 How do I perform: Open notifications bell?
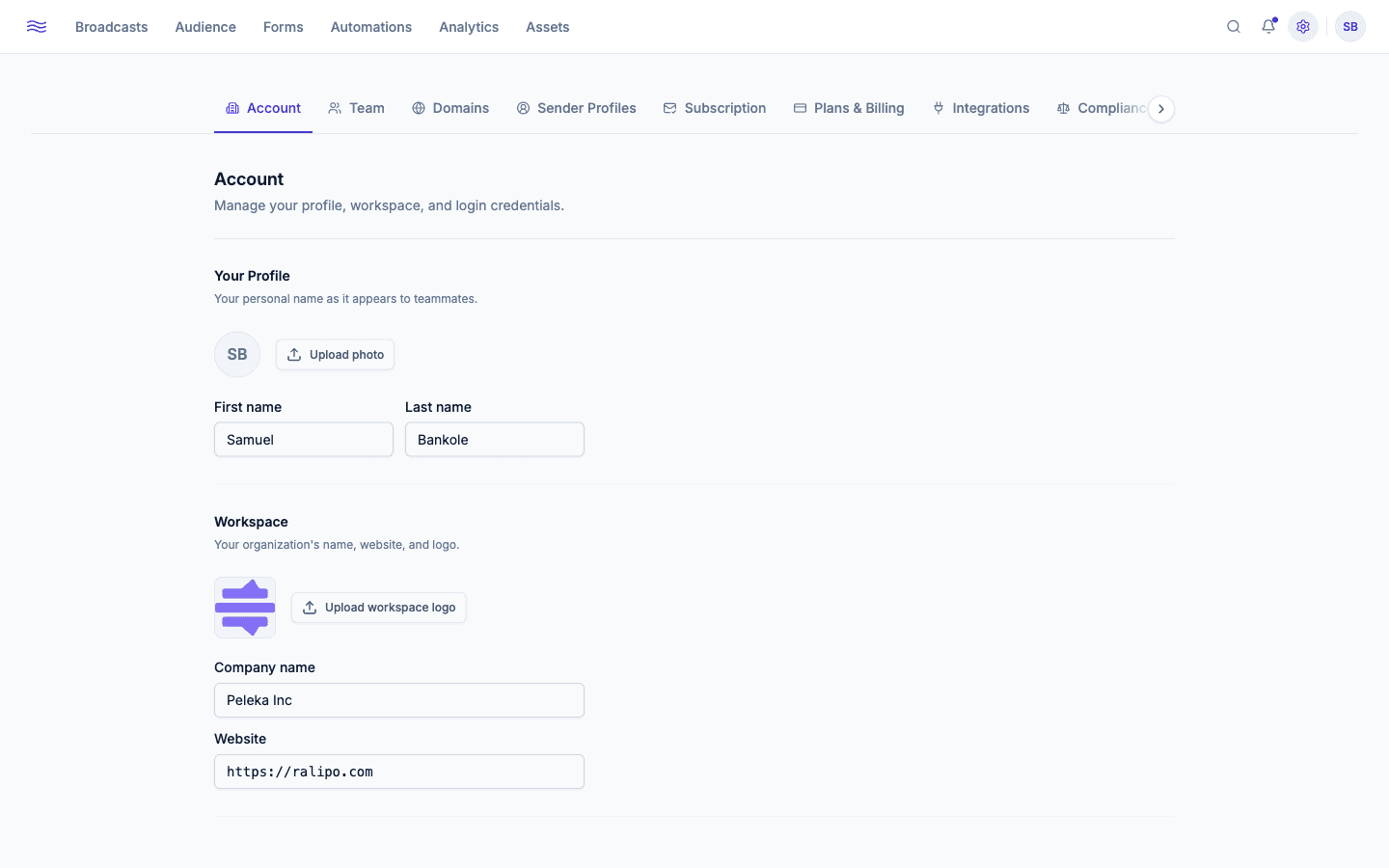click(1268, 27)
